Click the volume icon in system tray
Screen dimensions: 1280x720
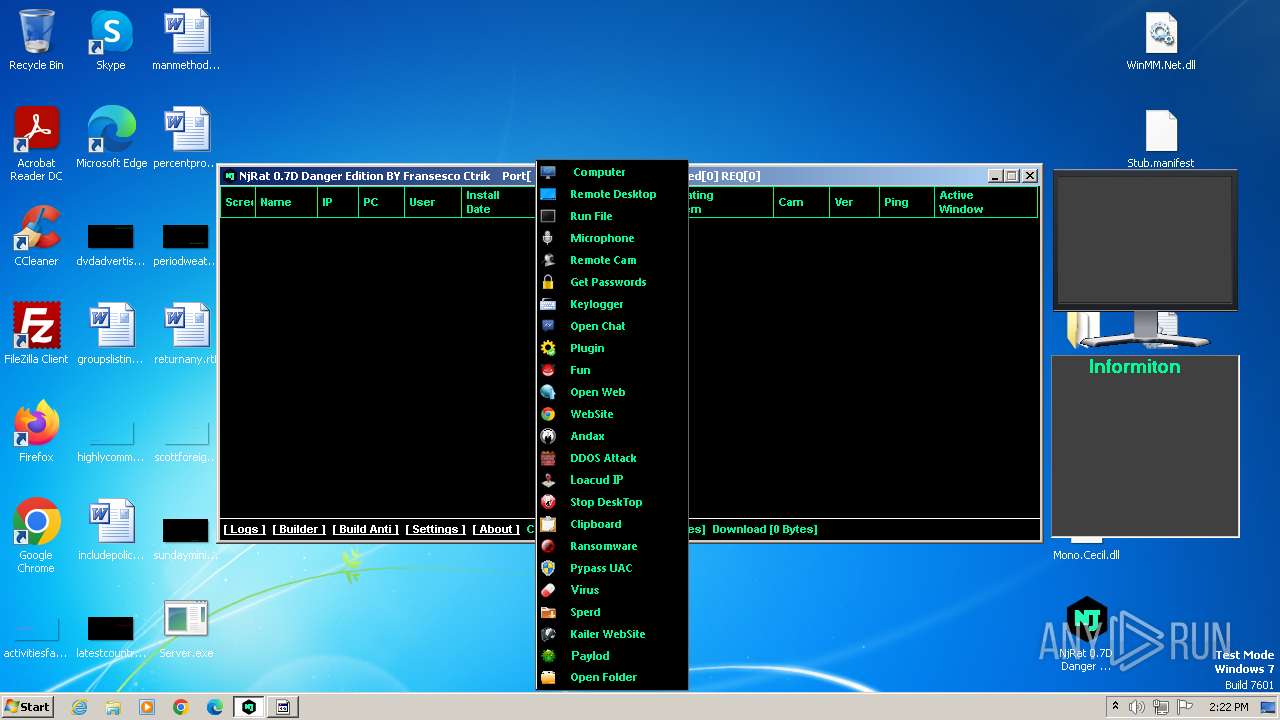[1136, 707]
